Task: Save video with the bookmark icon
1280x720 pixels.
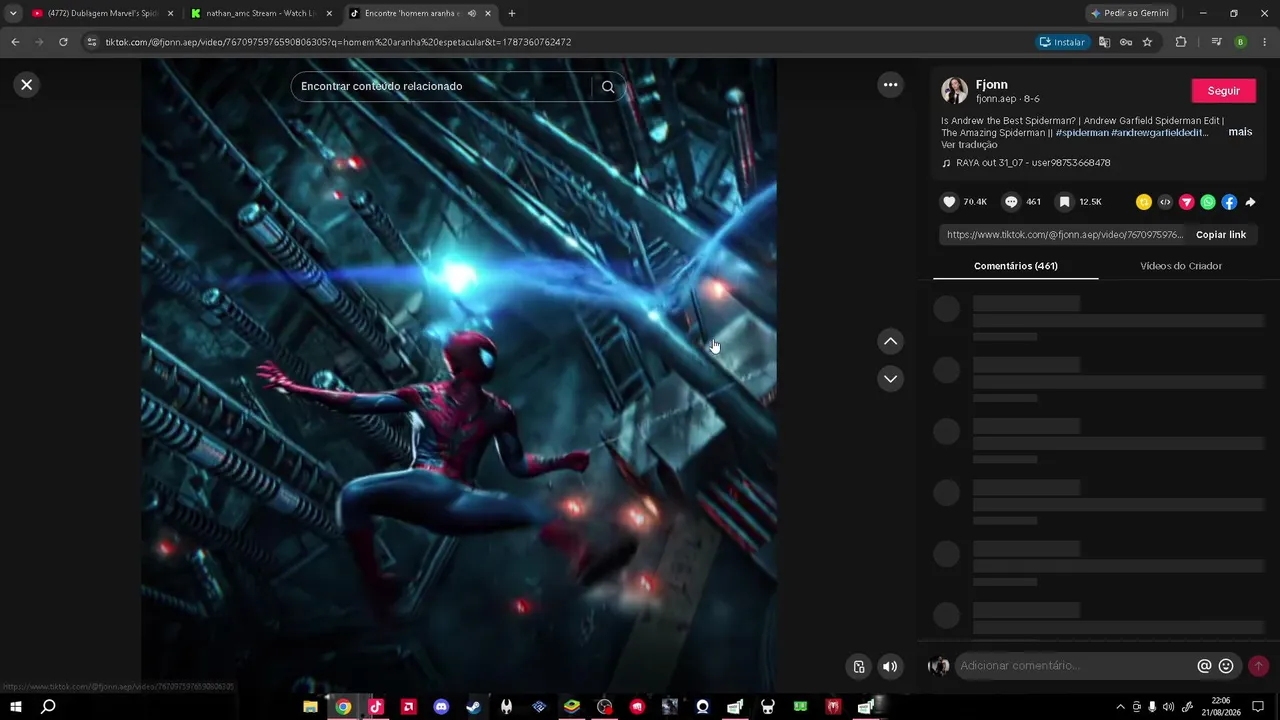Action: [x=1065, y=202]
